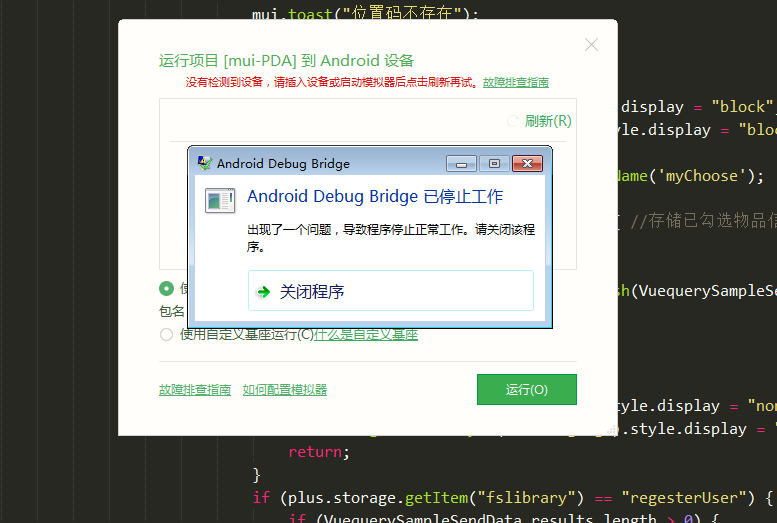This screenshot has width=777, height=523.
Task: Open the 故障排查指南 link in the red warning
Action: pos(516,82)
